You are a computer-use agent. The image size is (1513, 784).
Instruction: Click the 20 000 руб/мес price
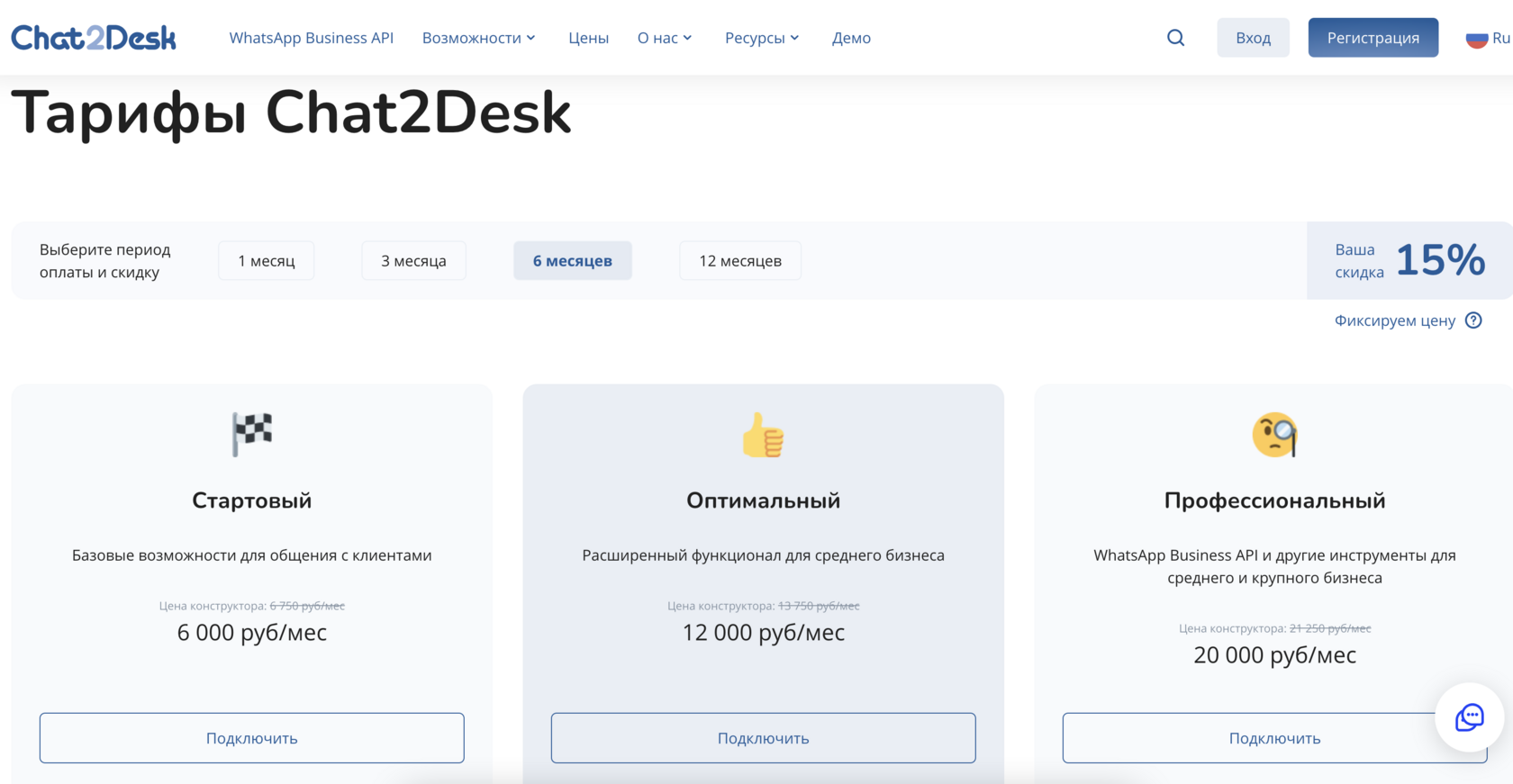point(1274,655)
